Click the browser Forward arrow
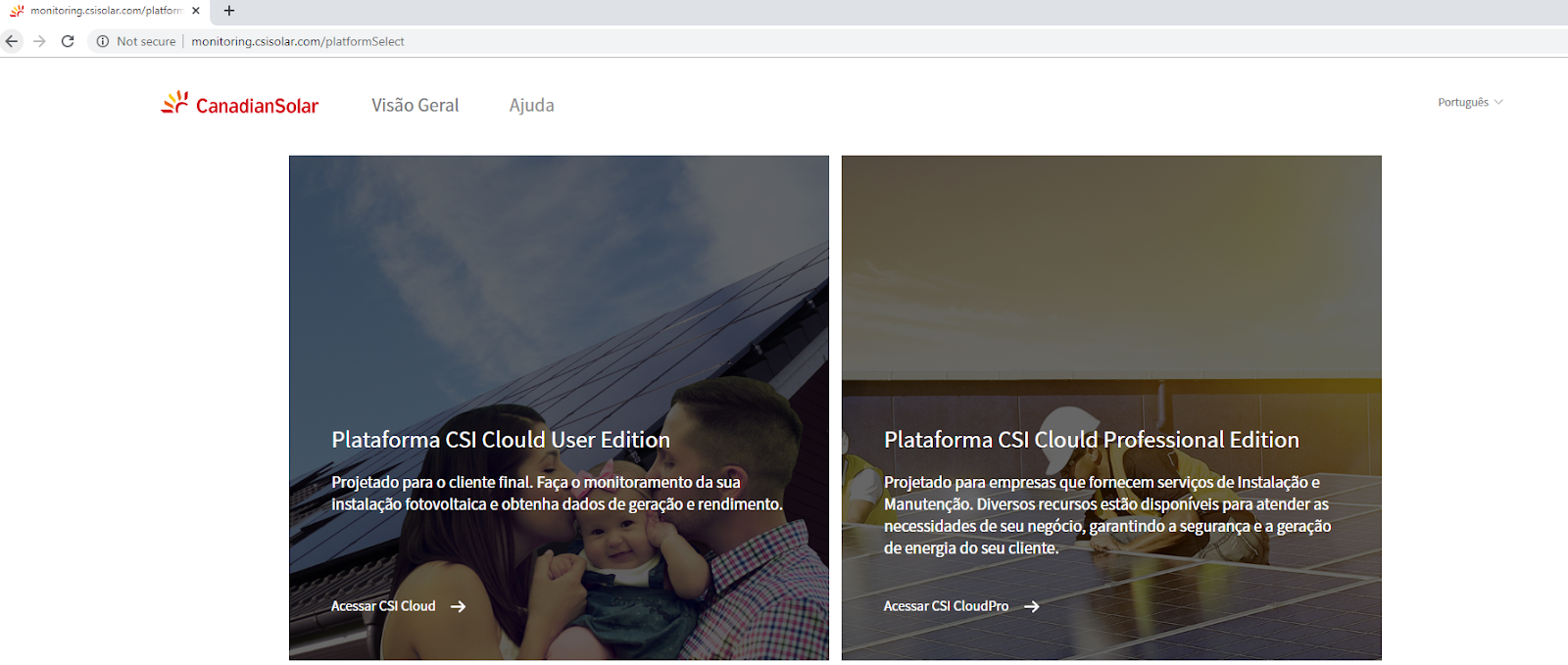The image size is (1568, 665). (x=39, y=41)
